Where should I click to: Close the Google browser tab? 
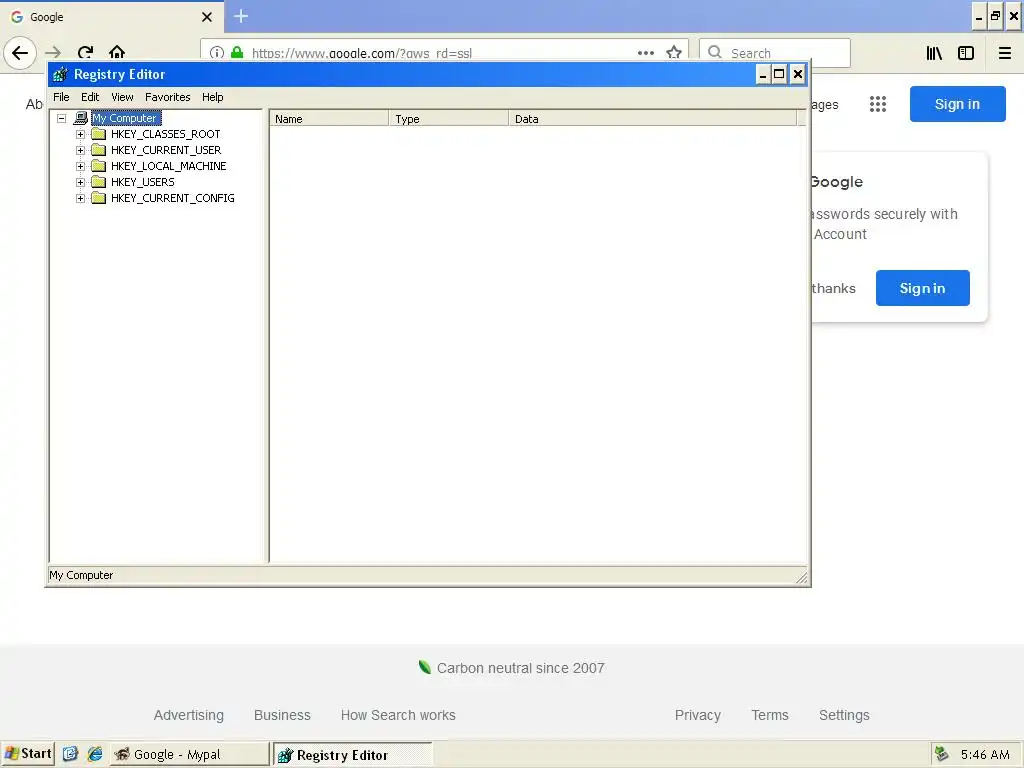pos(207,17)
